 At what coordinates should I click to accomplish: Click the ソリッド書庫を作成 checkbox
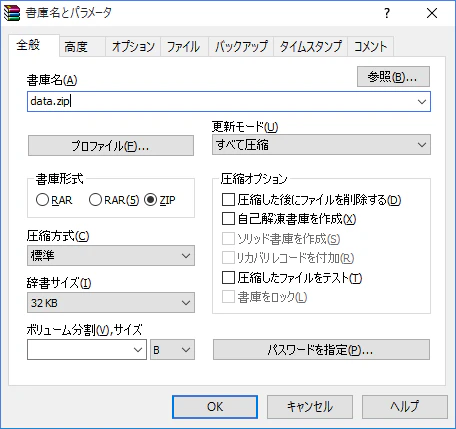(x=228, y=239)
